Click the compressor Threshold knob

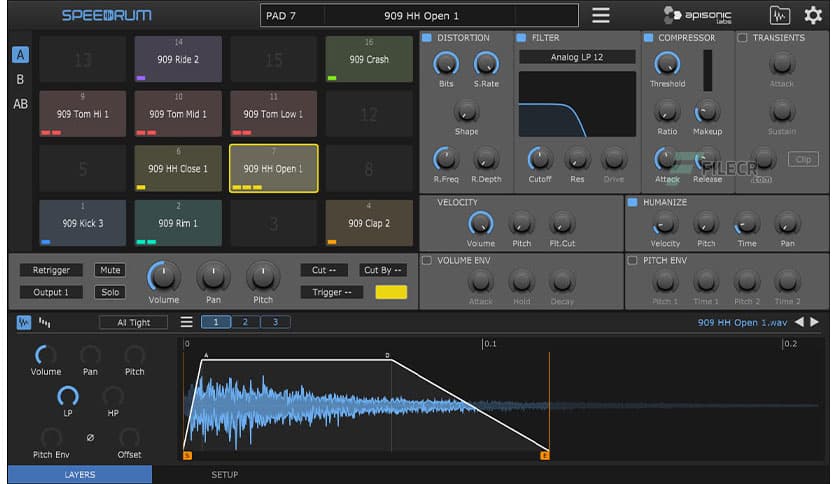click(x=667, y=64)
